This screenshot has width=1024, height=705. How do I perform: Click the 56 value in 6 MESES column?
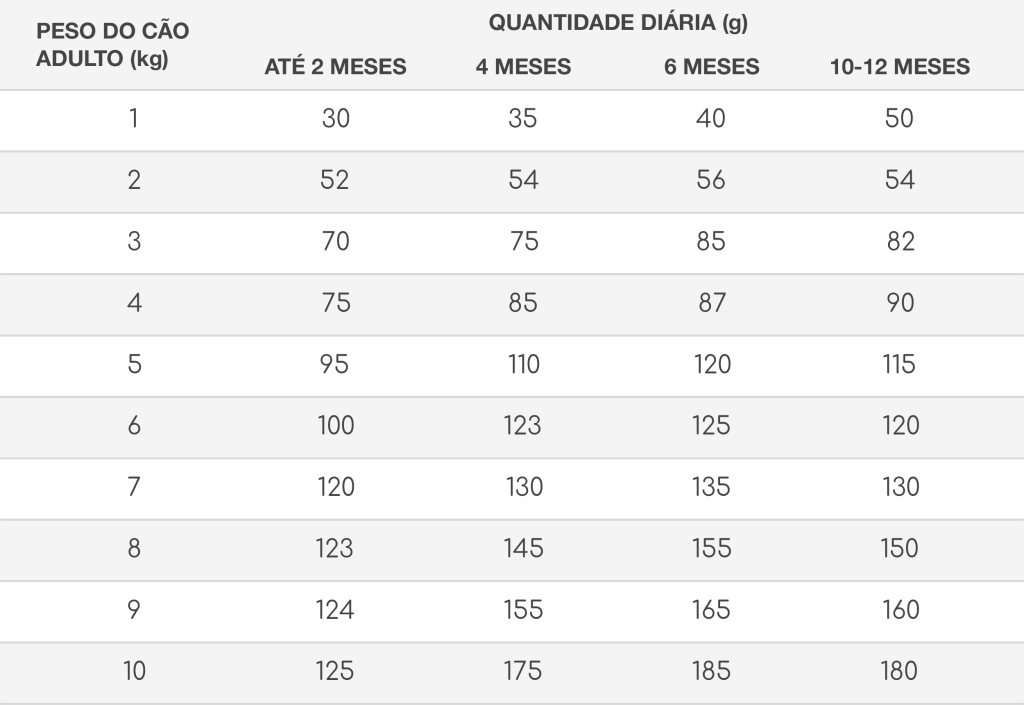click(711, 180)
